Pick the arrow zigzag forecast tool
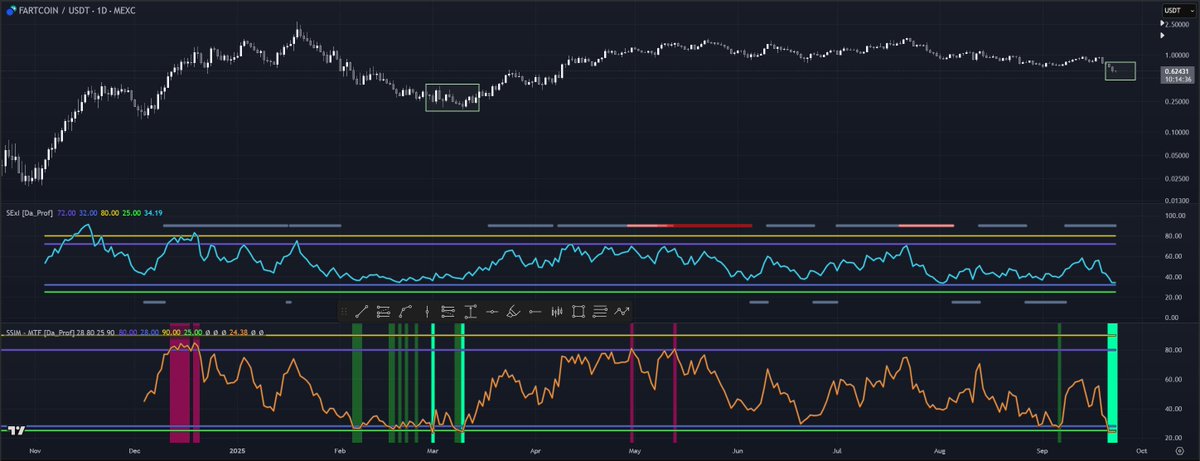This screenshot has height=461, width=1200. point(622,311)
